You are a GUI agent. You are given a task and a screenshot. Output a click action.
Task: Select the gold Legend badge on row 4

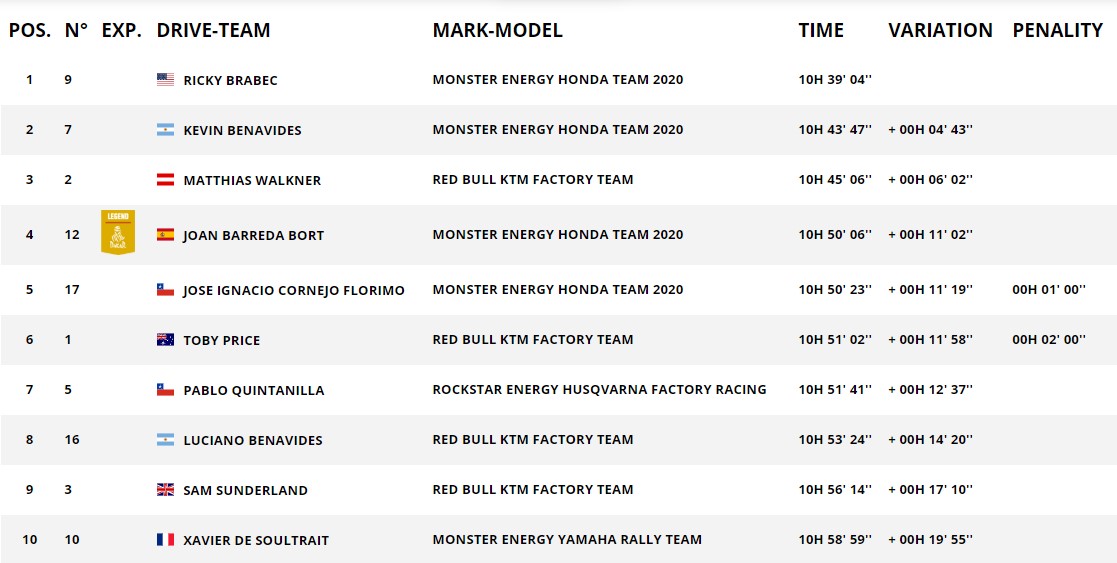click(118, 232)
